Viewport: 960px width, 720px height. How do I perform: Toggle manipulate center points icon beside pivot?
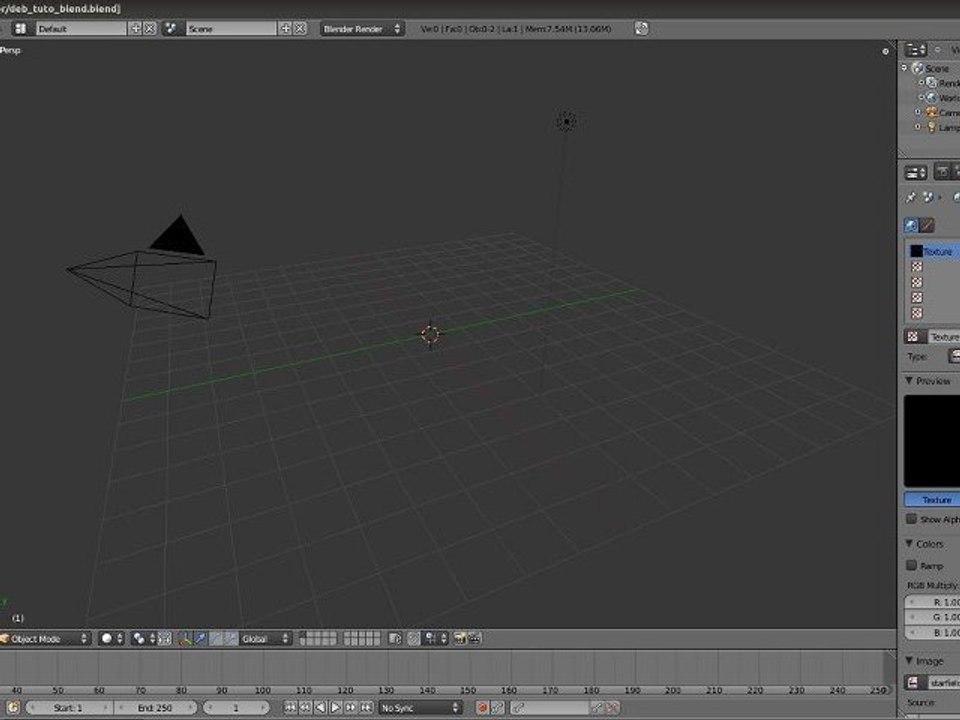click(165, 639)
